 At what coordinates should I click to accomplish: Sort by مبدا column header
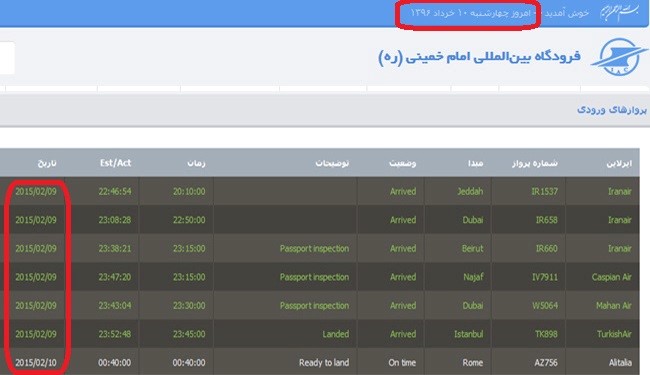click(x=475, y=163)
